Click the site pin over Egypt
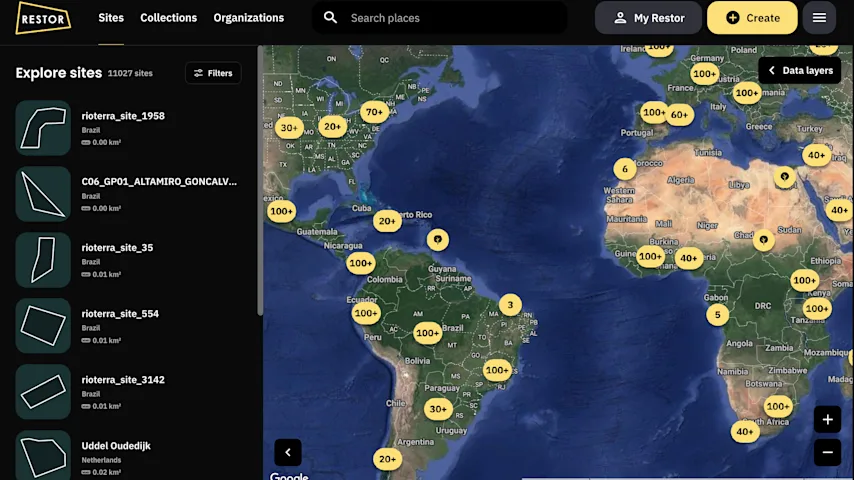Screen dimensions: 854x480 tap(784, 177)
